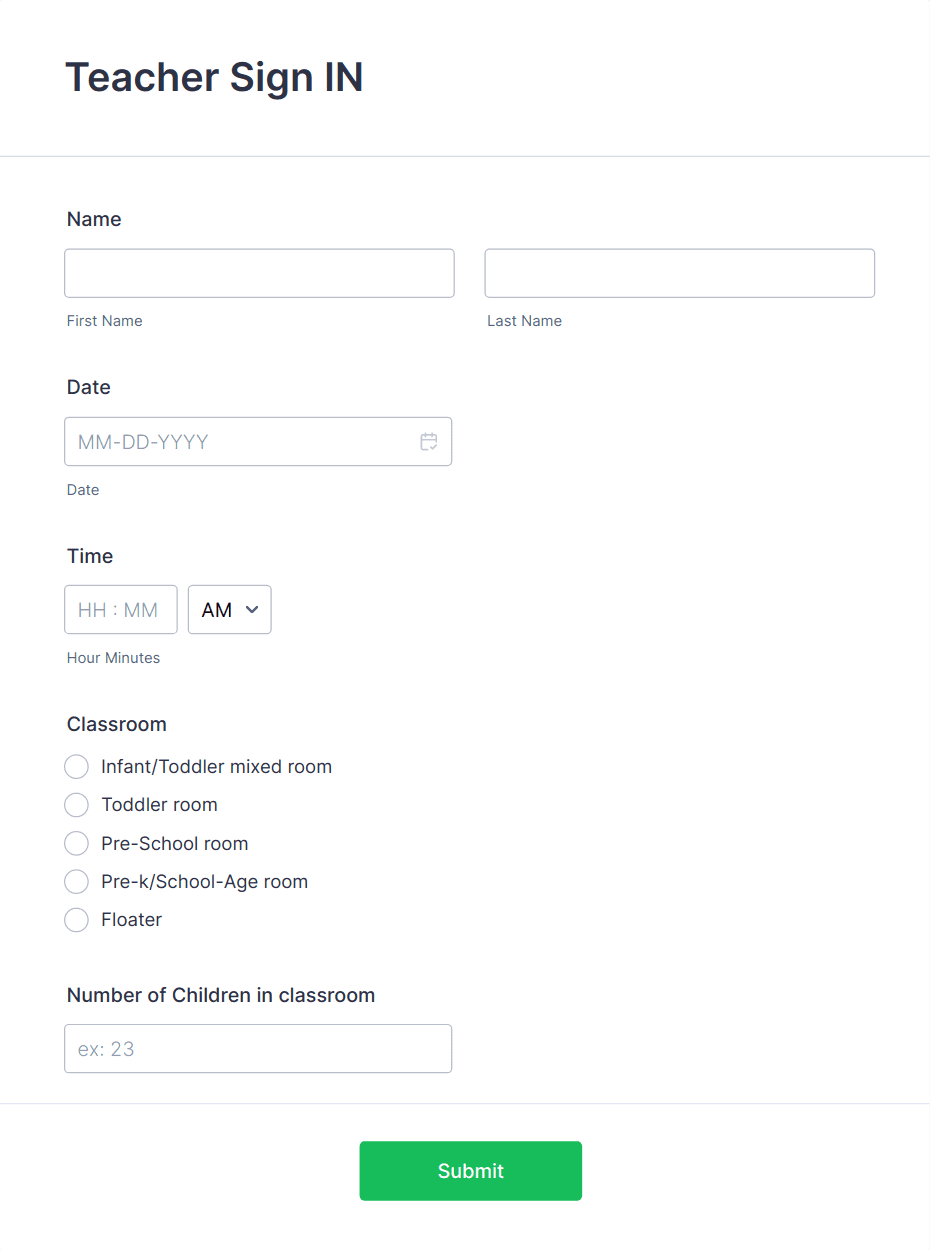The width and height of the screenshot is (930, 1250).
Task: Mark yourself as a Floater
Action: pos(76,920)
